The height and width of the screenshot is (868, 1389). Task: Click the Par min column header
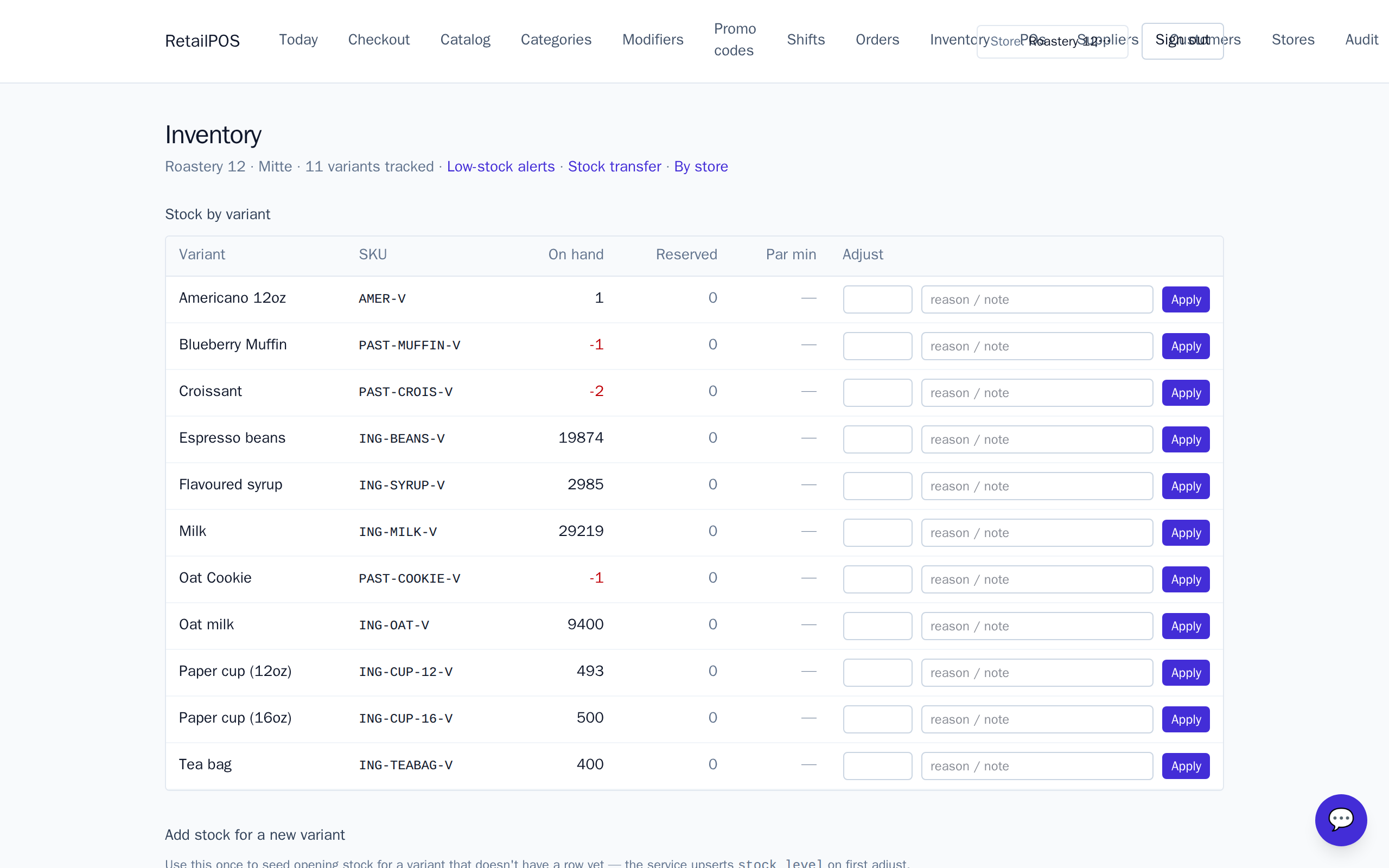pyautogui.click(x=791, y=254)
